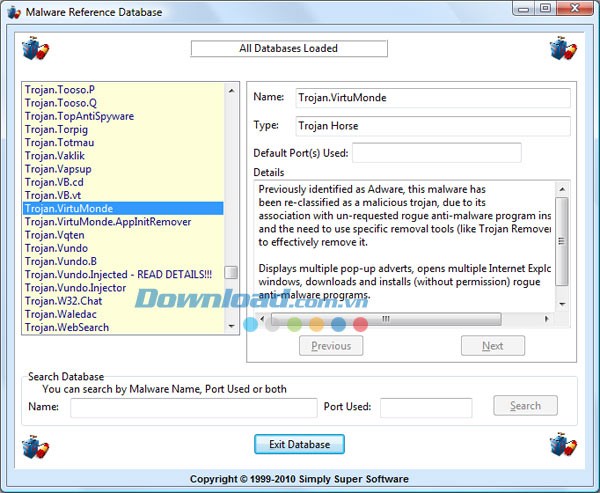Select Trojan.Tooso.P in the list
600x493 pixels.
[x=123, y=90]
